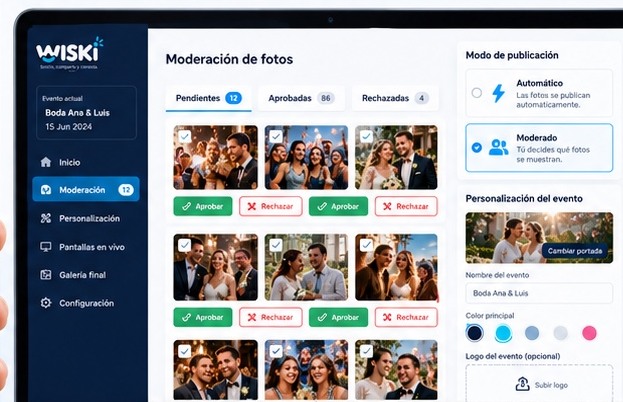The height and width of the screenshot is (402, 623).
Task: Toggle checkbox on top-row bride and groom bouquet photo
Action: (366, 136)
